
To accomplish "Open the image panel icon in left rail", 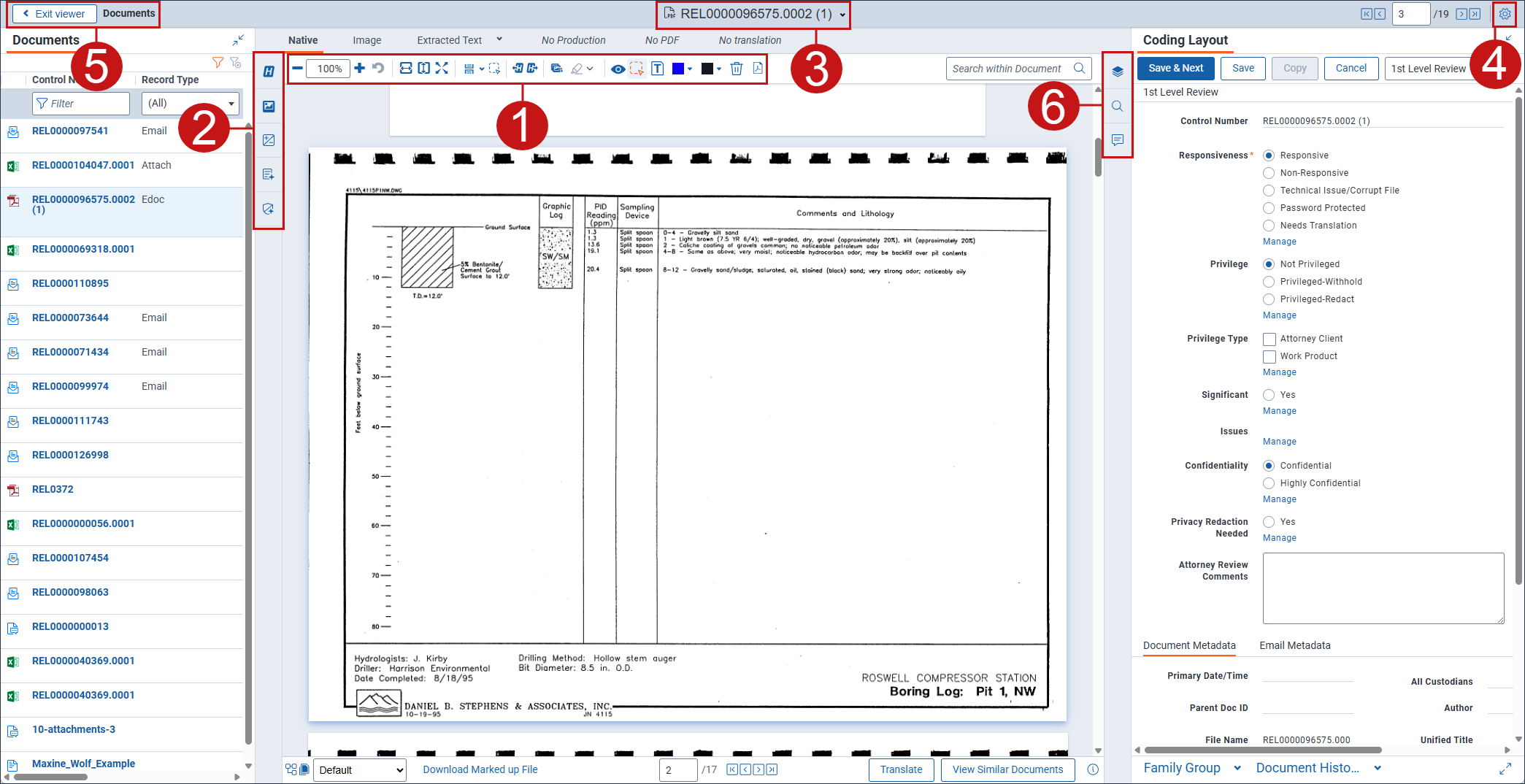I will point(269,107).
